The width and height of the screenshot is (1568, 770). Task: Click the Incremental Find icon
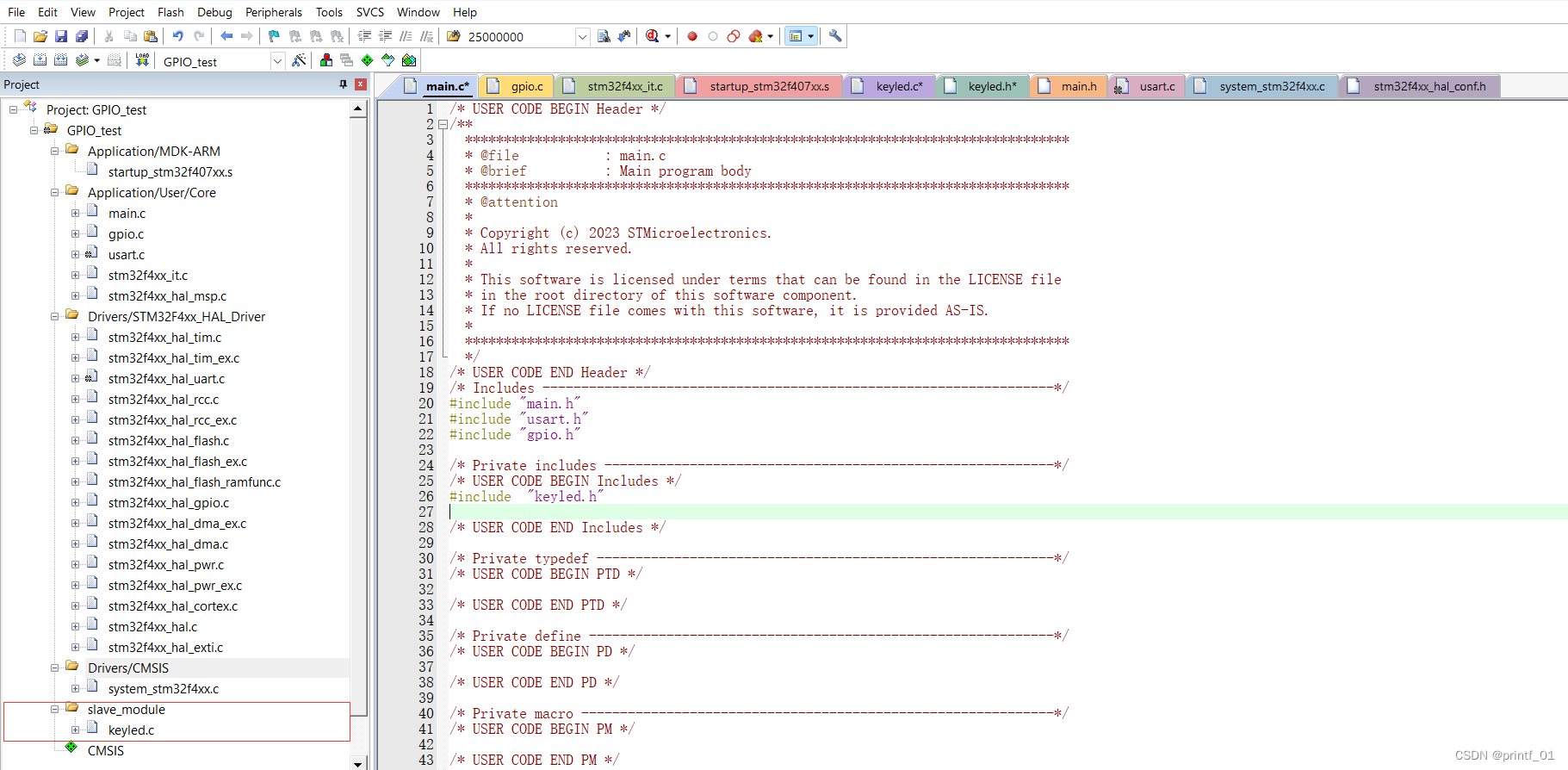tap(624, 36)
